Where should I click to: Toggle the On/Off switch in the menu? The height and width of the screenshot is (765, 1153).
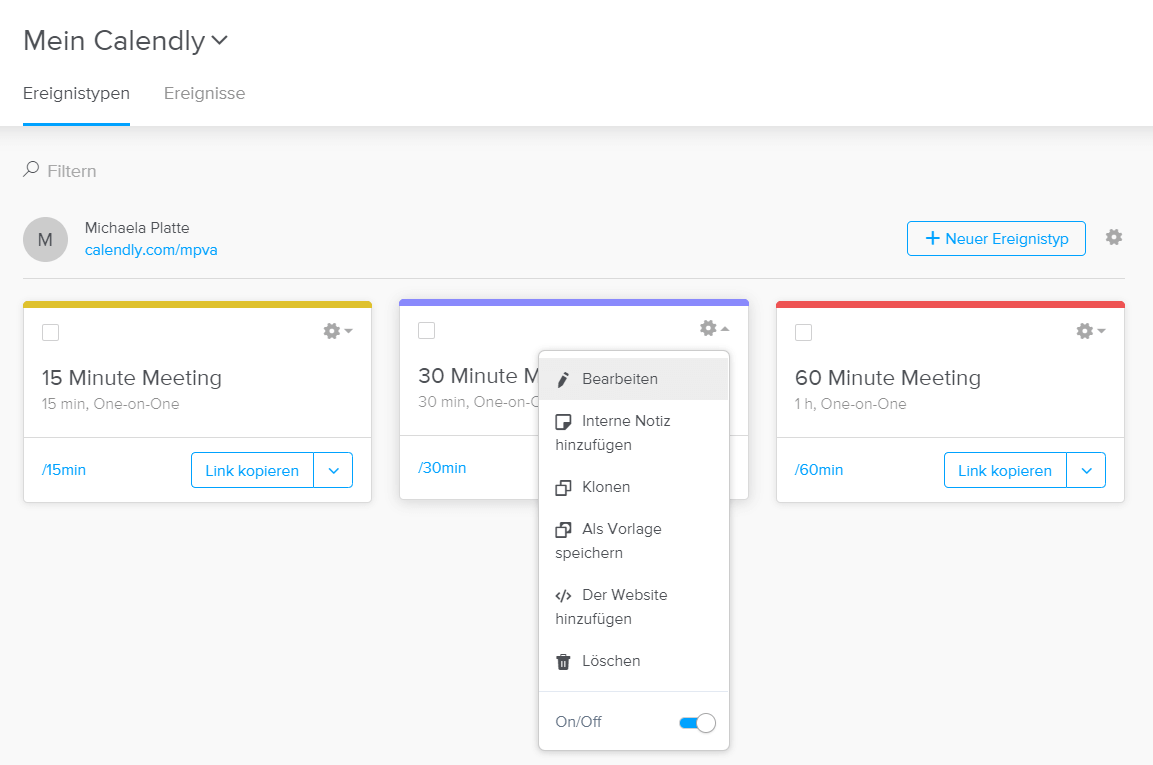(x=697, y=723)
